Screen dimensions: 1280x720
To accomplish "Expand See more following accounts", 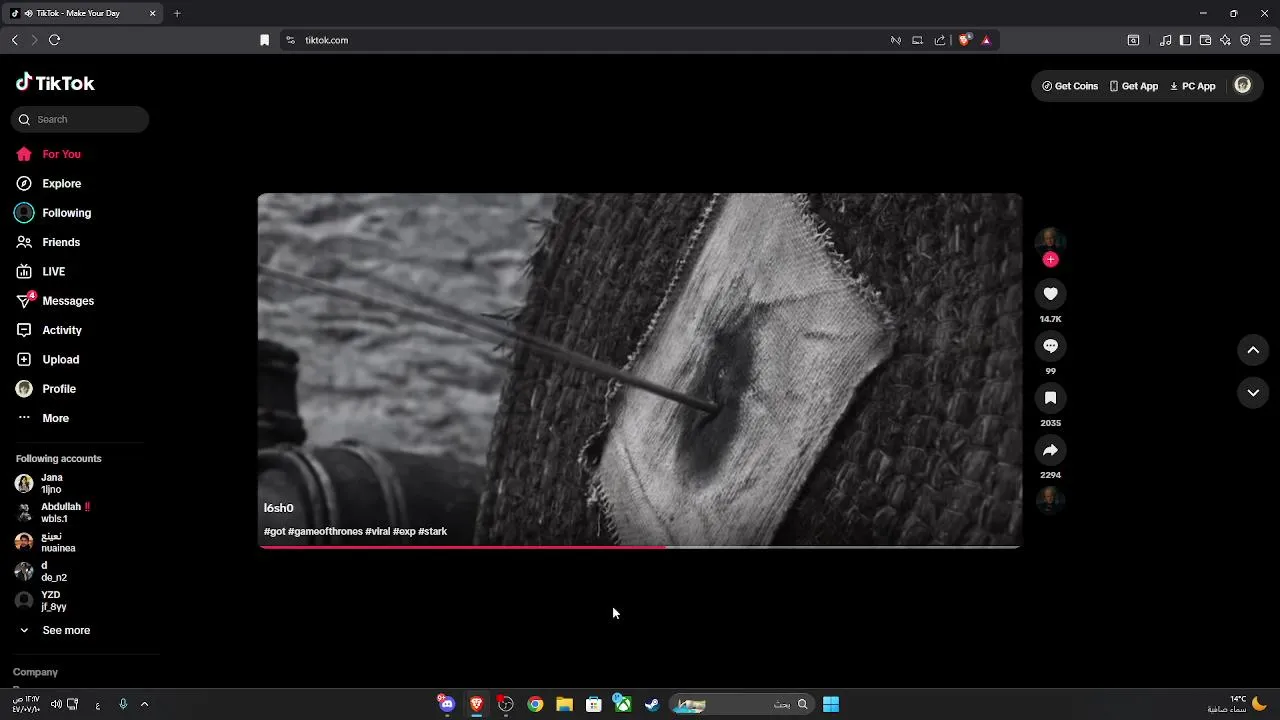I will click(54, 630).
